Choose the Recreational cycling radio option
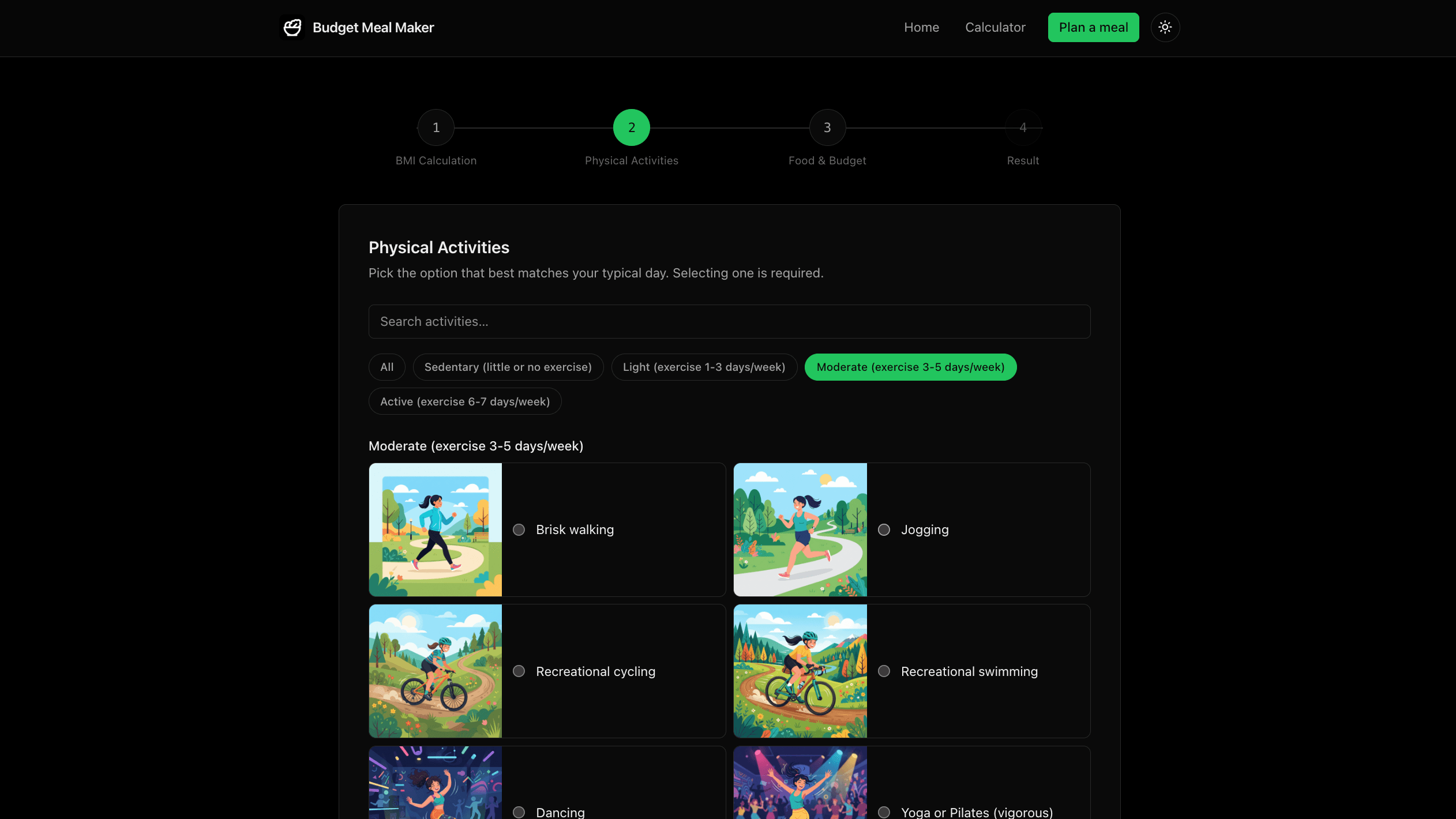1456x819 pixels. click(519, 671)
